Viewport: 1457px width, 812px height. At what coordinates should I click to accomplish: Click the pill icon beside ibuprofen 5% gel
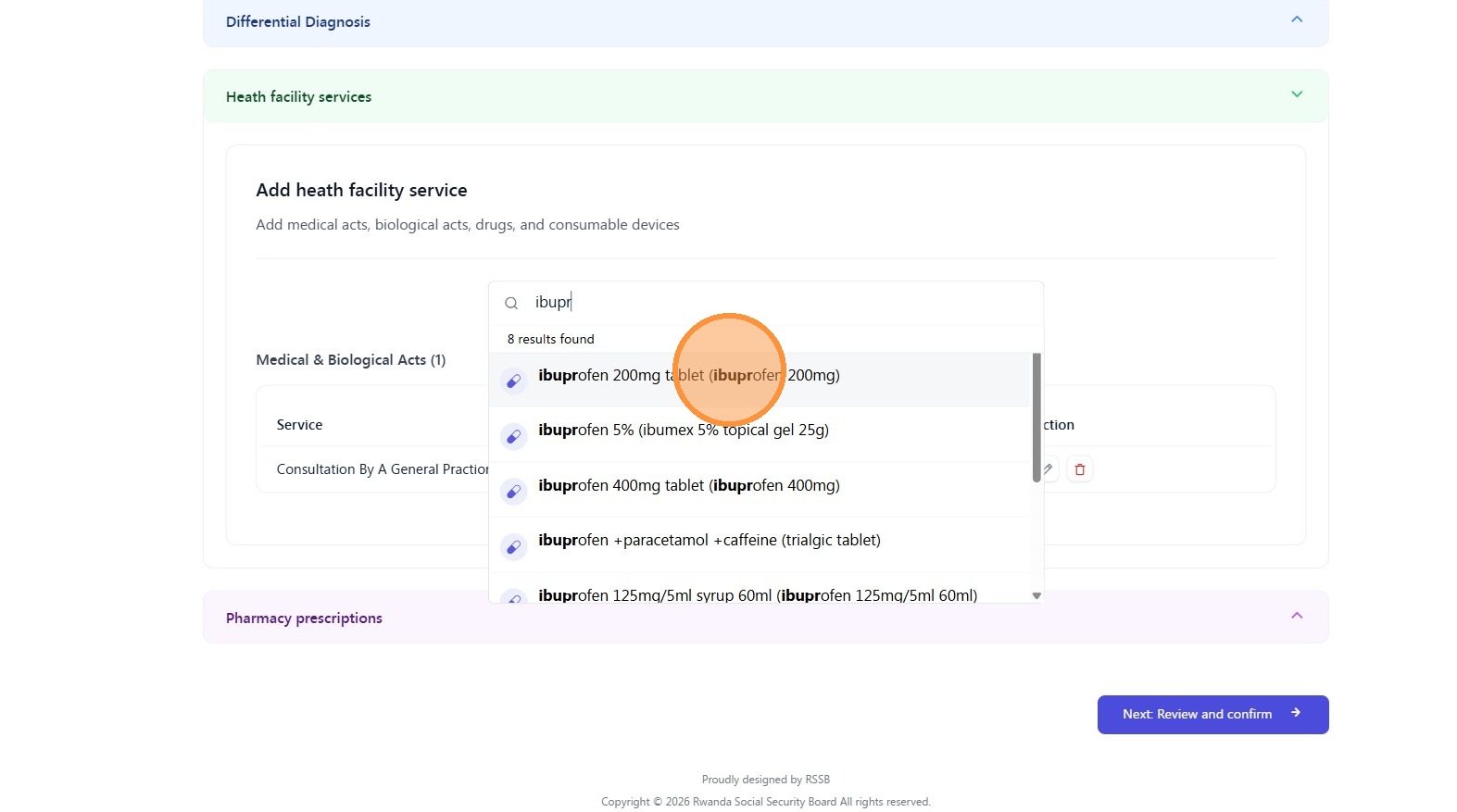click(513, 436)
